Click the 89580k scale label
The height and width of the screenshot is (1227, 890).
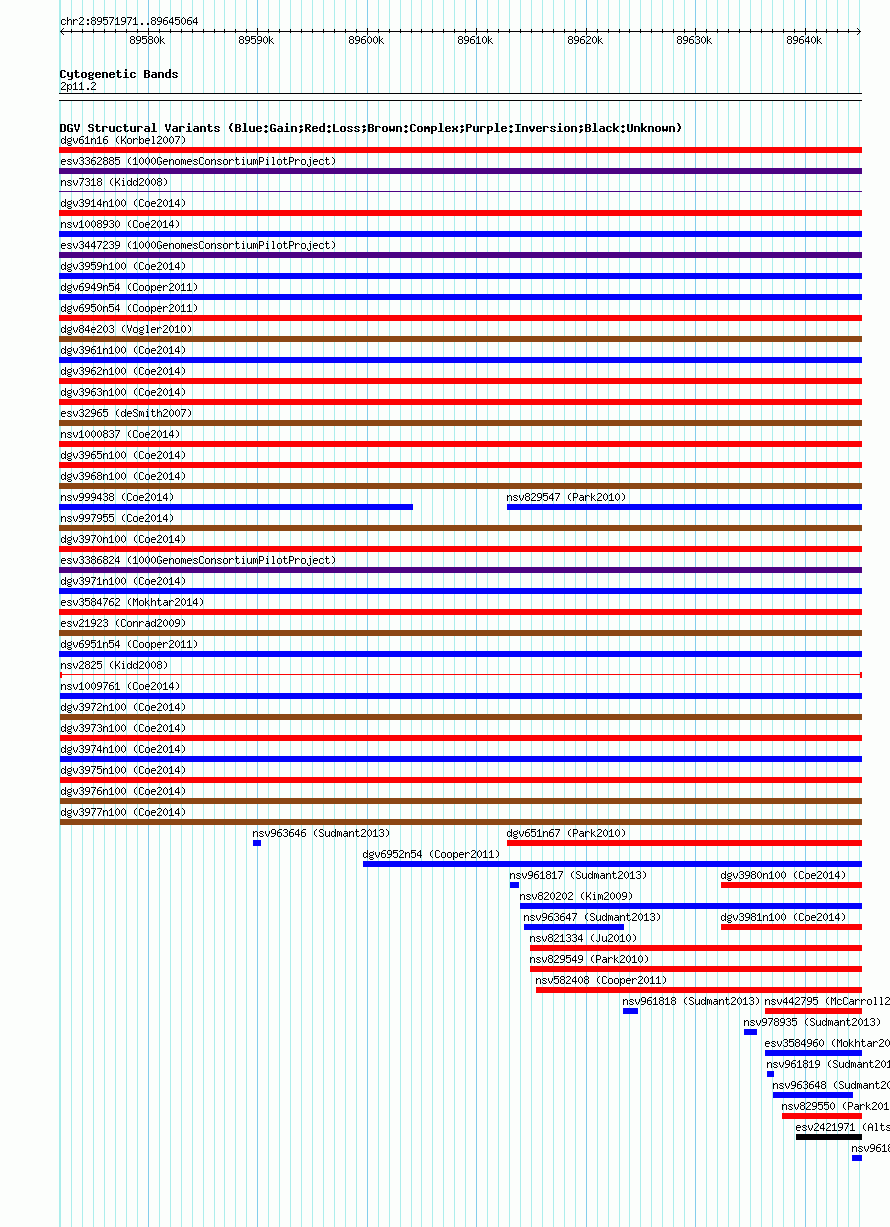[x=147, y=40]
